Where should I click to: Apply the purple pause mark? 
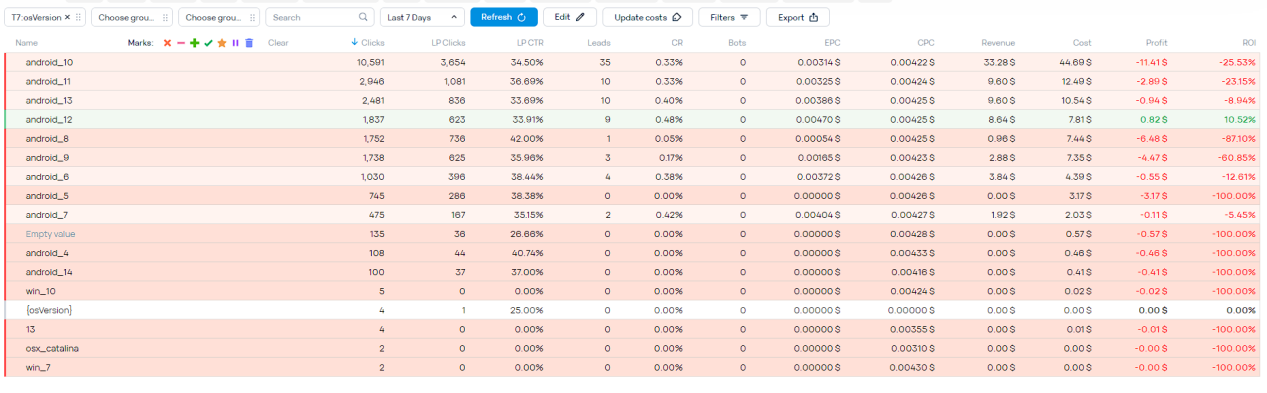pos(236,43)
